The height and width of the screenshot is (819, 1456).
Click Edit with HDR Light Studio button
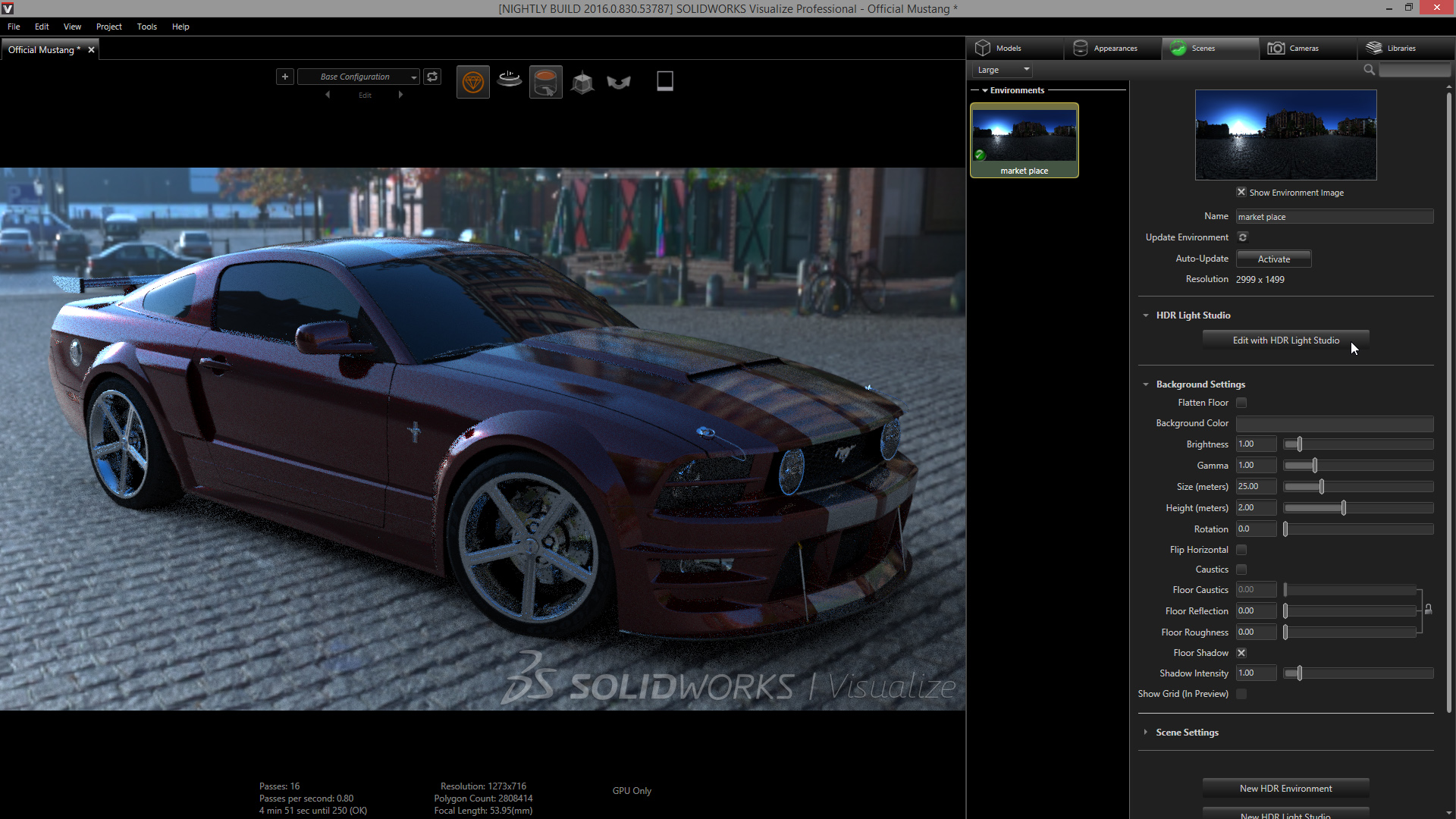pos(1286,340)
